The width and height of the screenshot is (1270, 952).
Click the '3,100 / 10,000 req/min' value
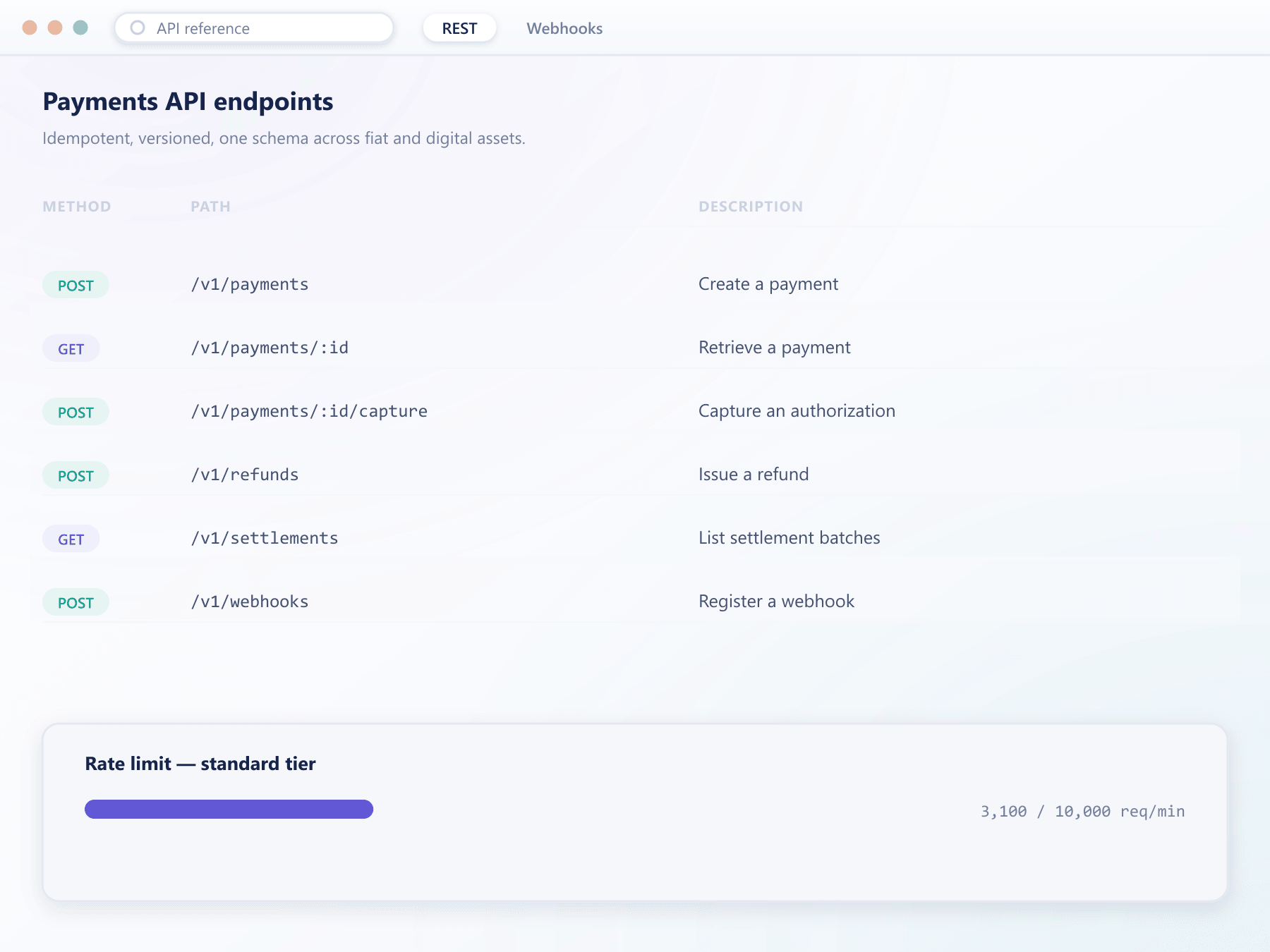coord(1082,811)
